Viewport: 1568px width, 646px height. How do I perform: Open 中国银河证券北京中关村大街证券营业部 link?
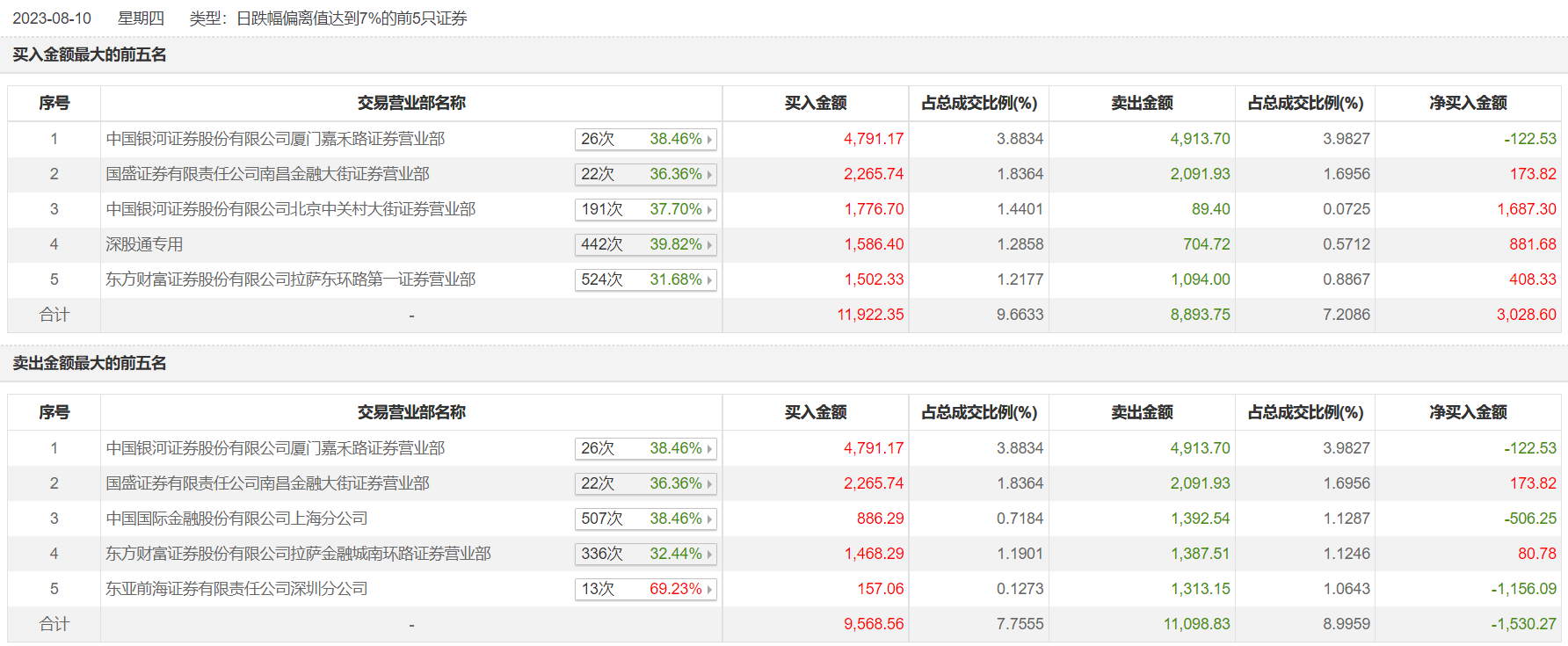pos(290,209)
